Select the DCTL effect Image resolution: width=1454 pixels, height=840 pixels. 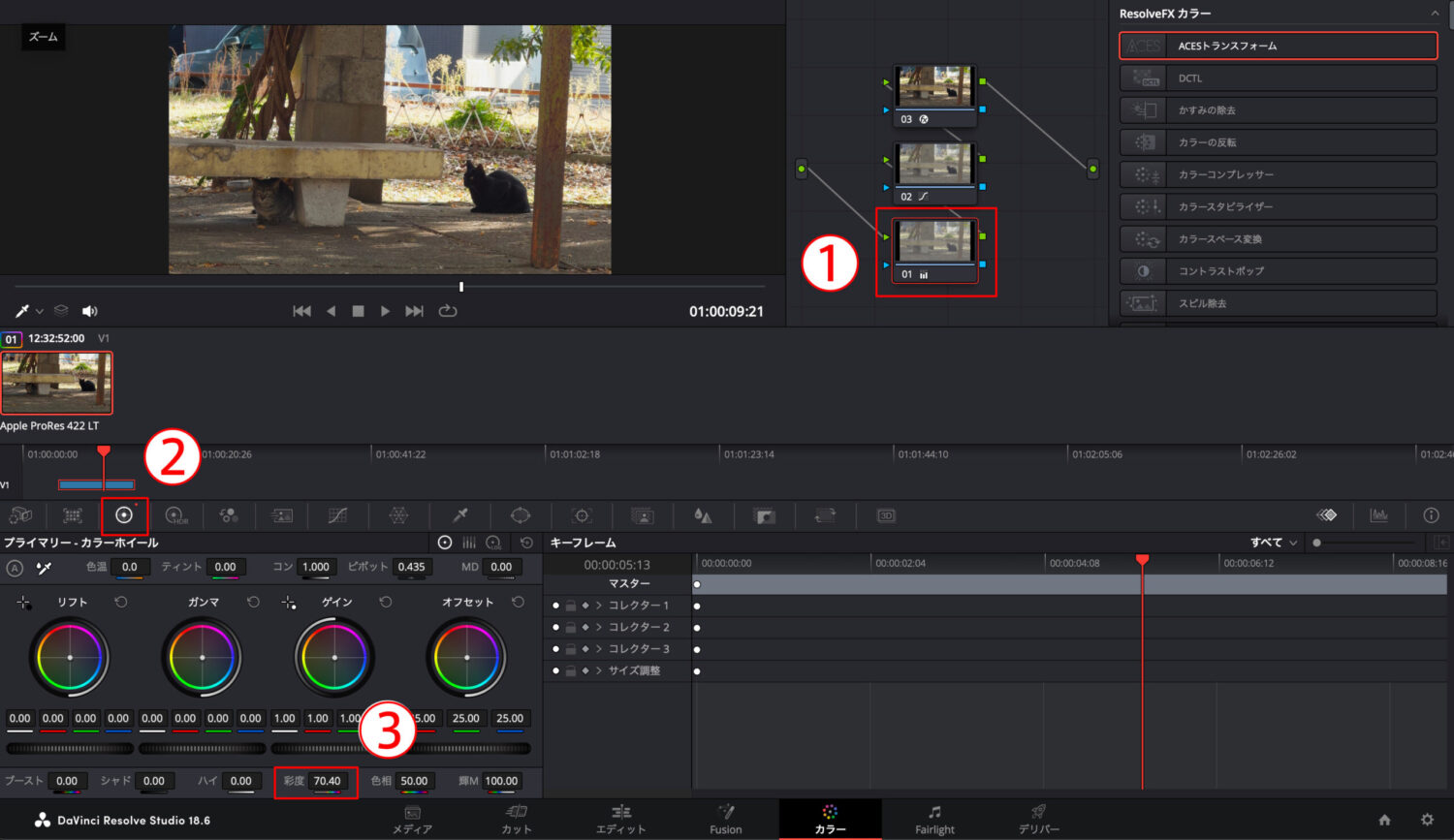(x=1278, y=78)
